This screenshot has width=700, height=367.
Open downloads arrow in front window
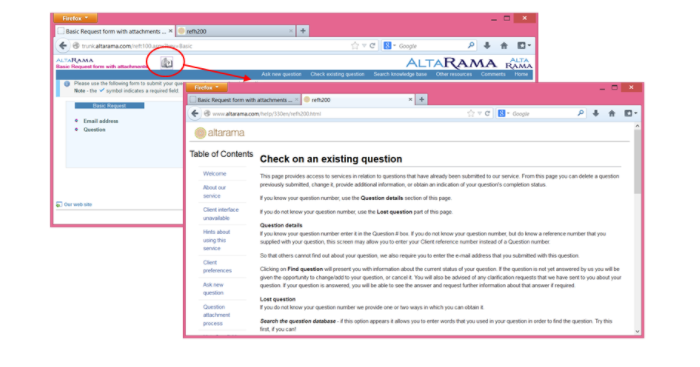596,113
